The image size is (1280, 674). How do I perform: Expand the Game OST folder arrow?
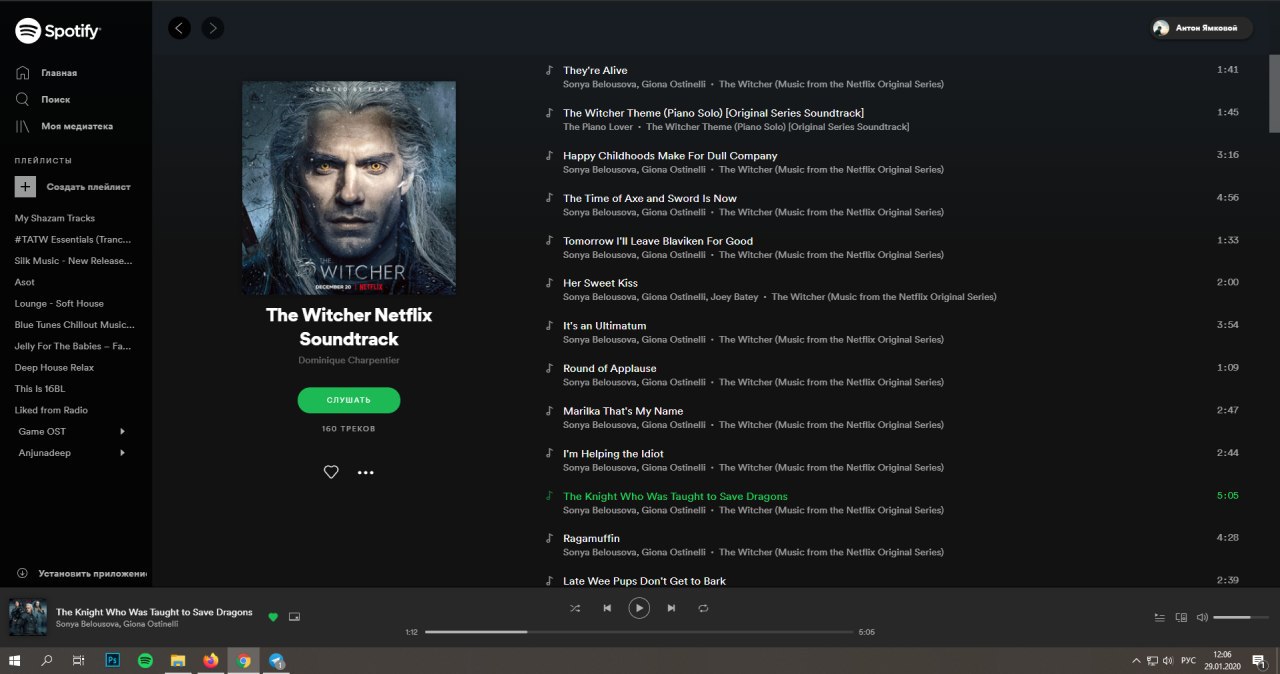point(123,432)
